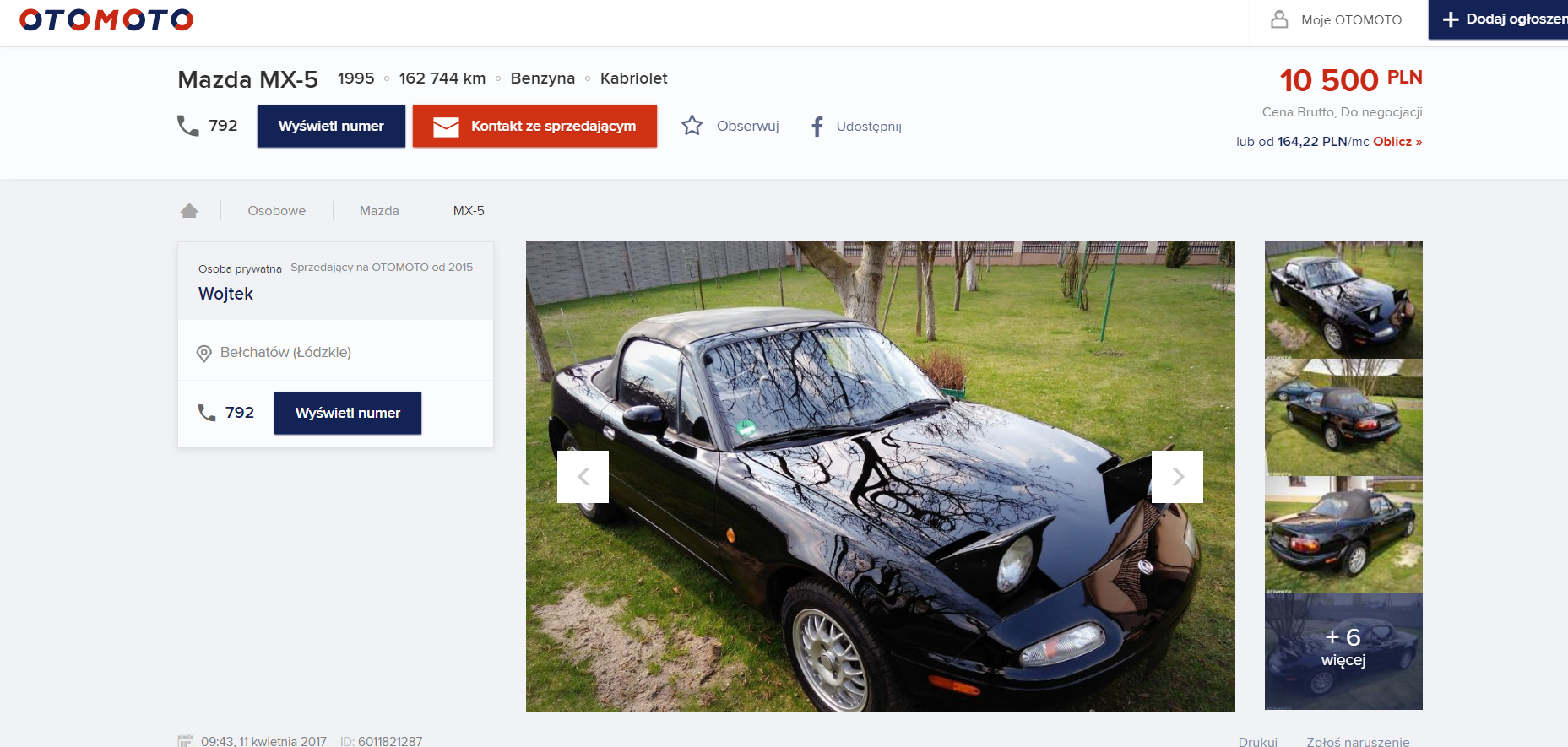This screenshot has height=747, width=1568.
Task: Select second thumbnail with roof up
Action: (x=1343, y=417)
